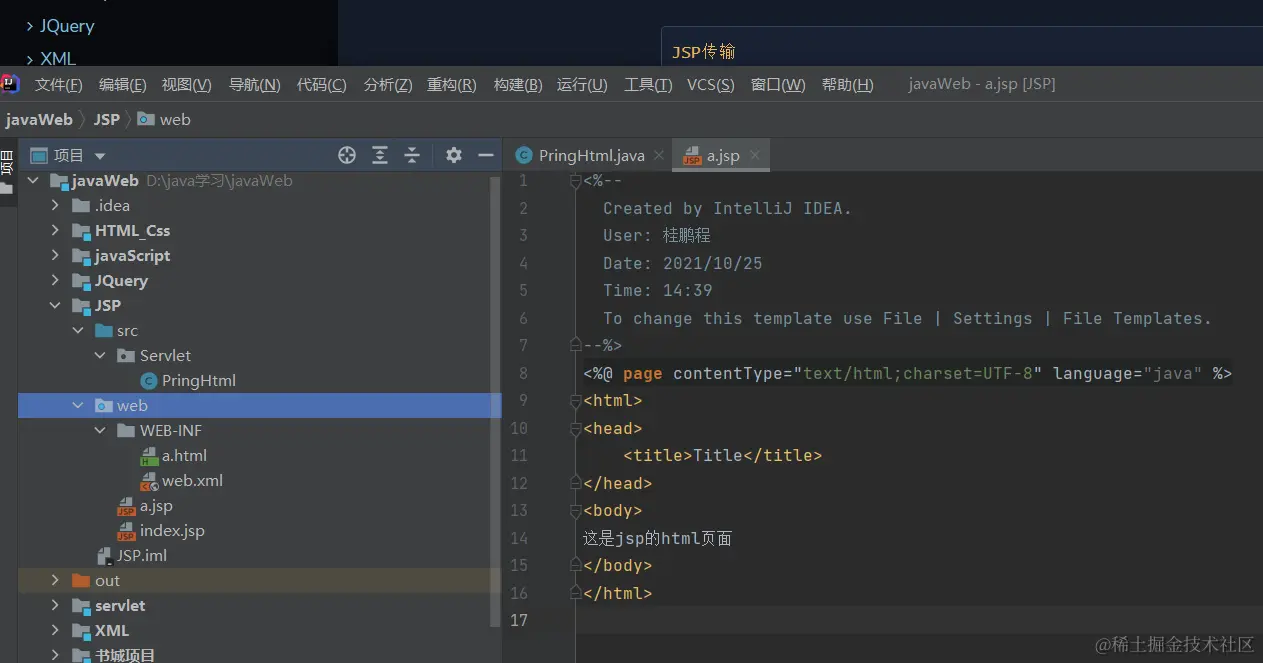Collapse the JSP module
This screenshot has width=1263, height=663.
(x=56, y=306)
